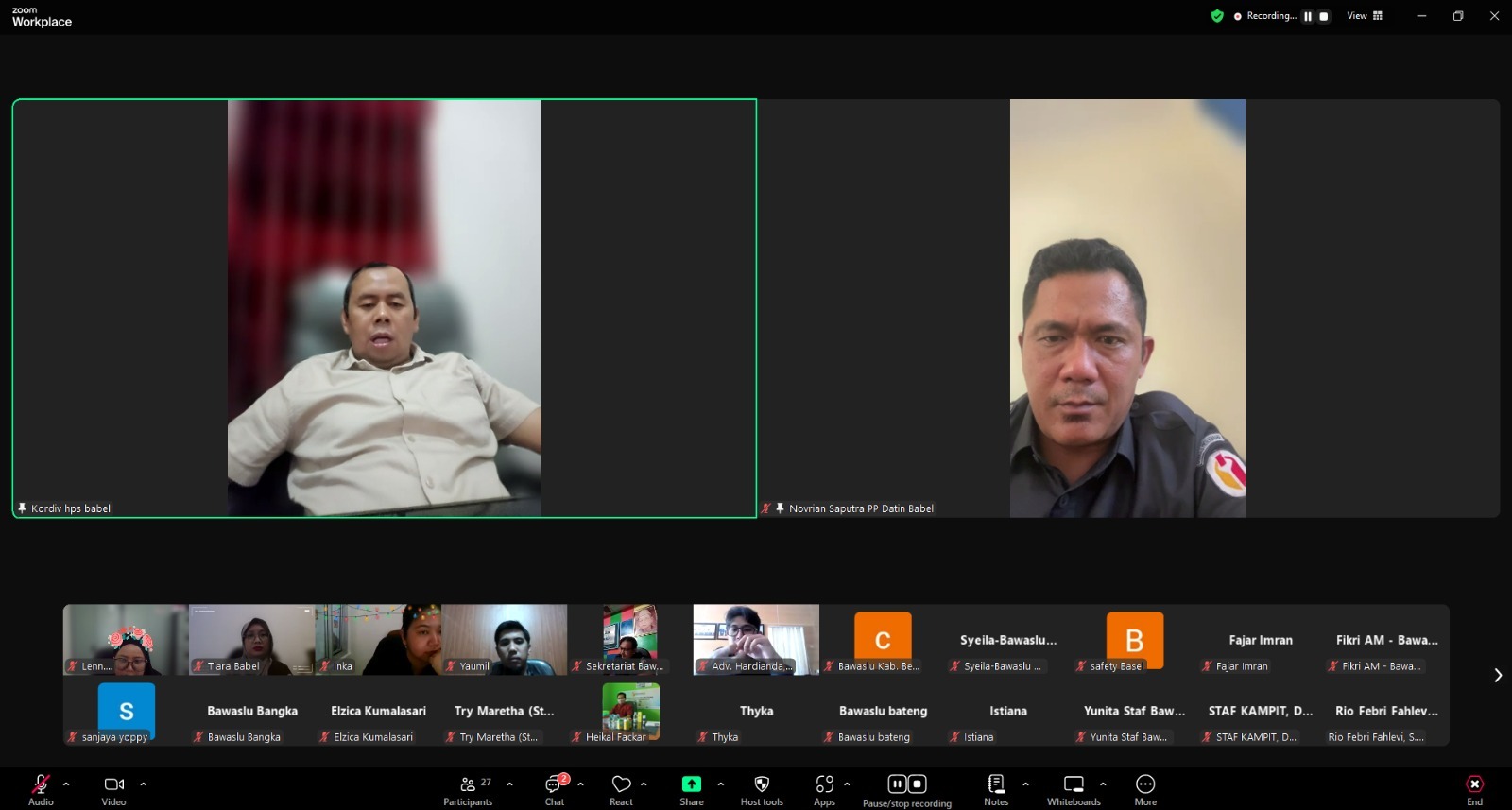Open the Apps menu
The image size is (1512, 810).
pos(824,790)
